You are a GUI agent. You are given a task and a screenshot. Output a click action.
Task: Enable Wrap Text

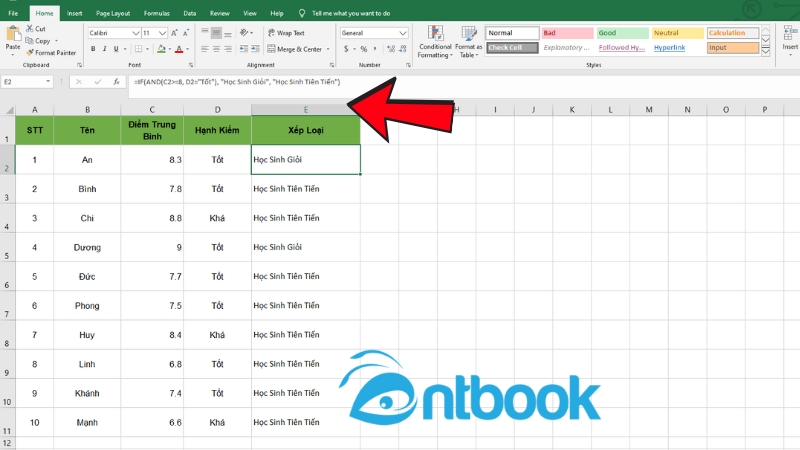click(286, 33)
